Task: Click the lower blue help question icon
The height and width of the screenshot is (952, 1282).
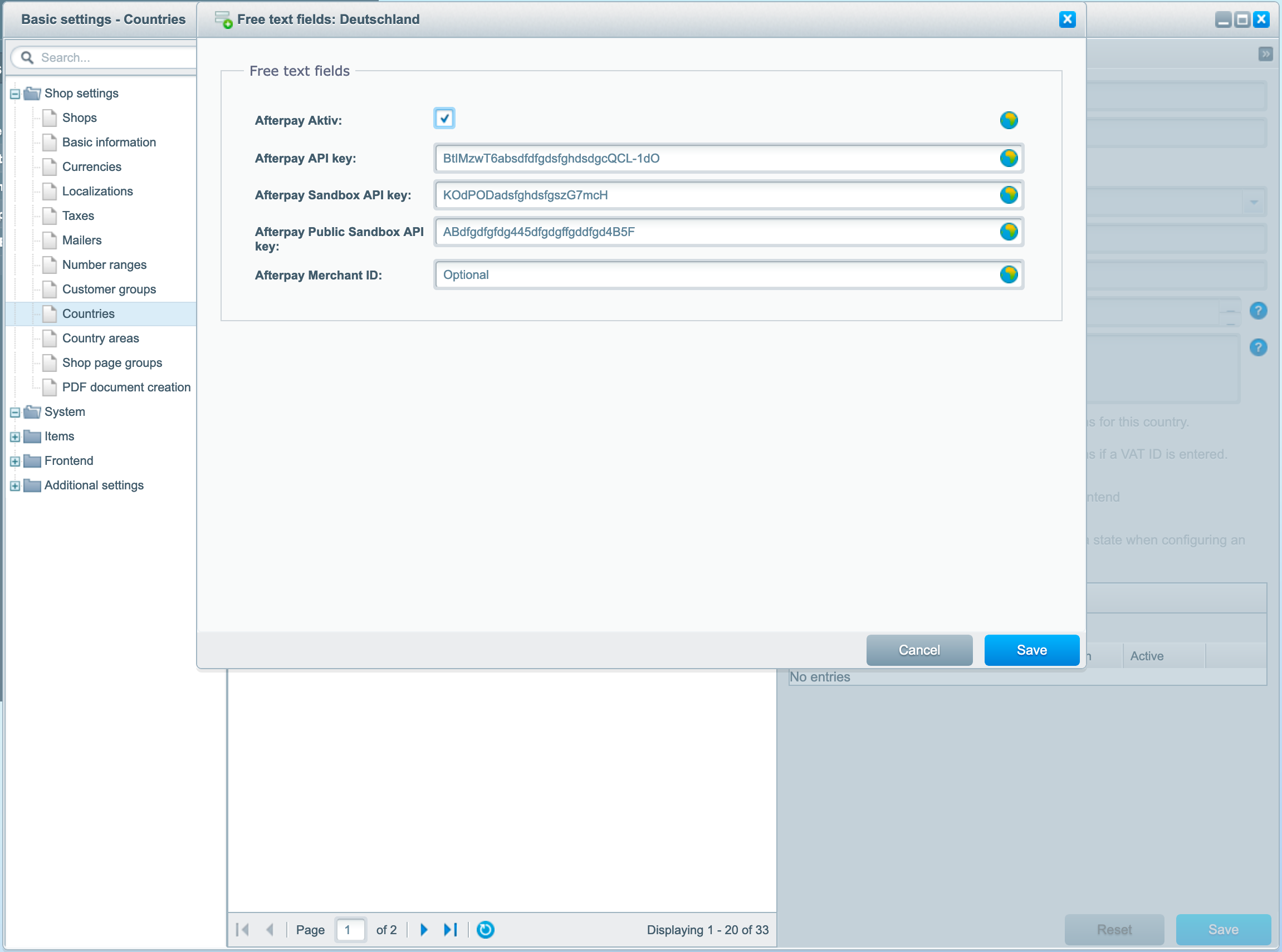Action: [x=1258, y=347]
